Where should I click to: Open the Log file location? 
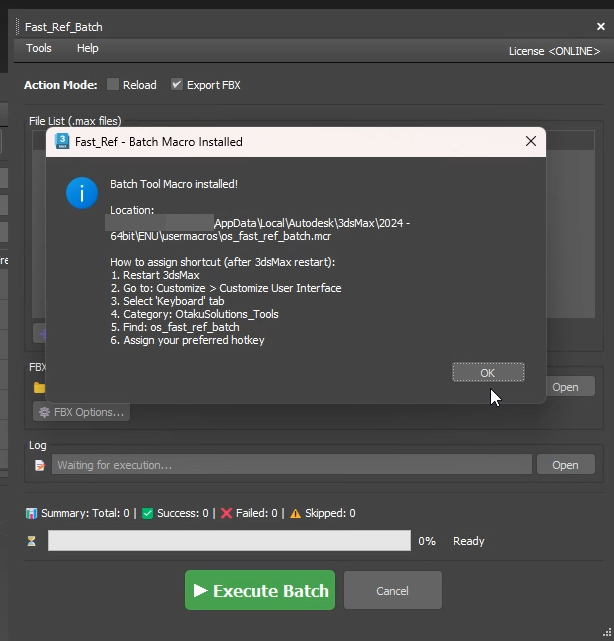tap(565, 465)
